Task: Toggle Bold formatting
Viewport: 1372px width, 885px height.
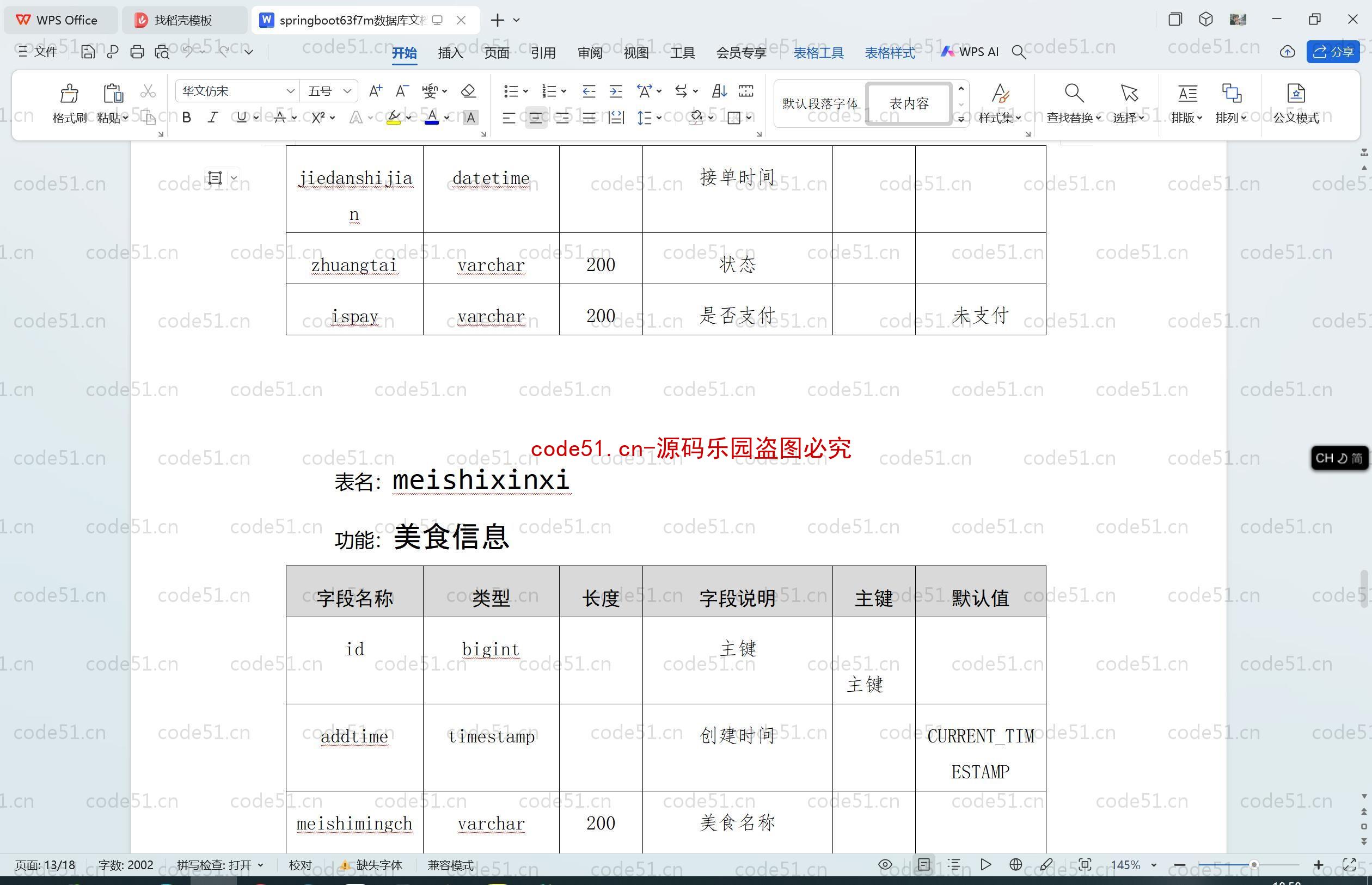Action: coord(186,118)
